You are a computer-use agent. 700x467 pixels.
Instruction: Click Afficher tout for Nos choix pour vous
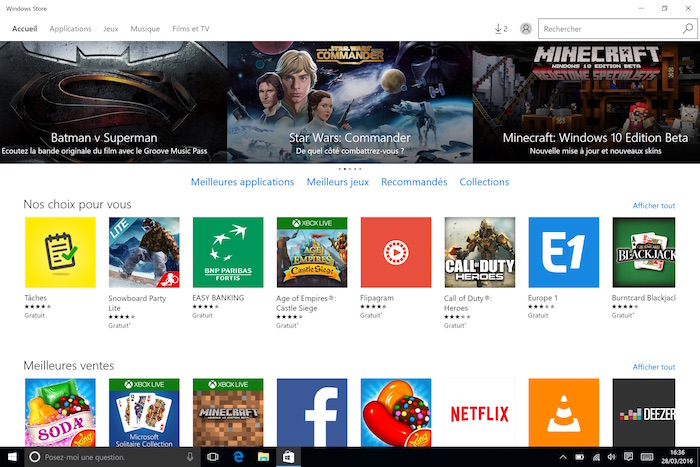(653, 205)
